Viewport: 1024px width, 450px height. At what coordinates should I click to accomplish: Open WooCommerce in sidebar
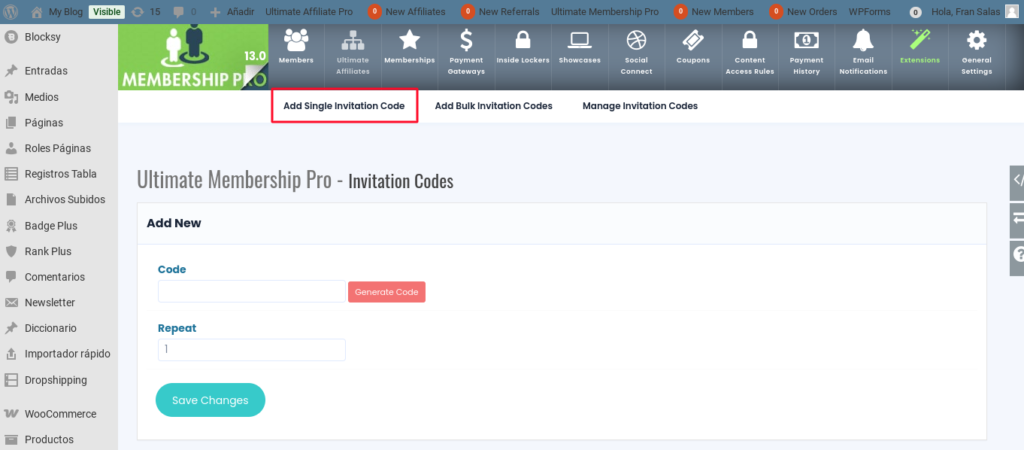(x=59, y=413)
